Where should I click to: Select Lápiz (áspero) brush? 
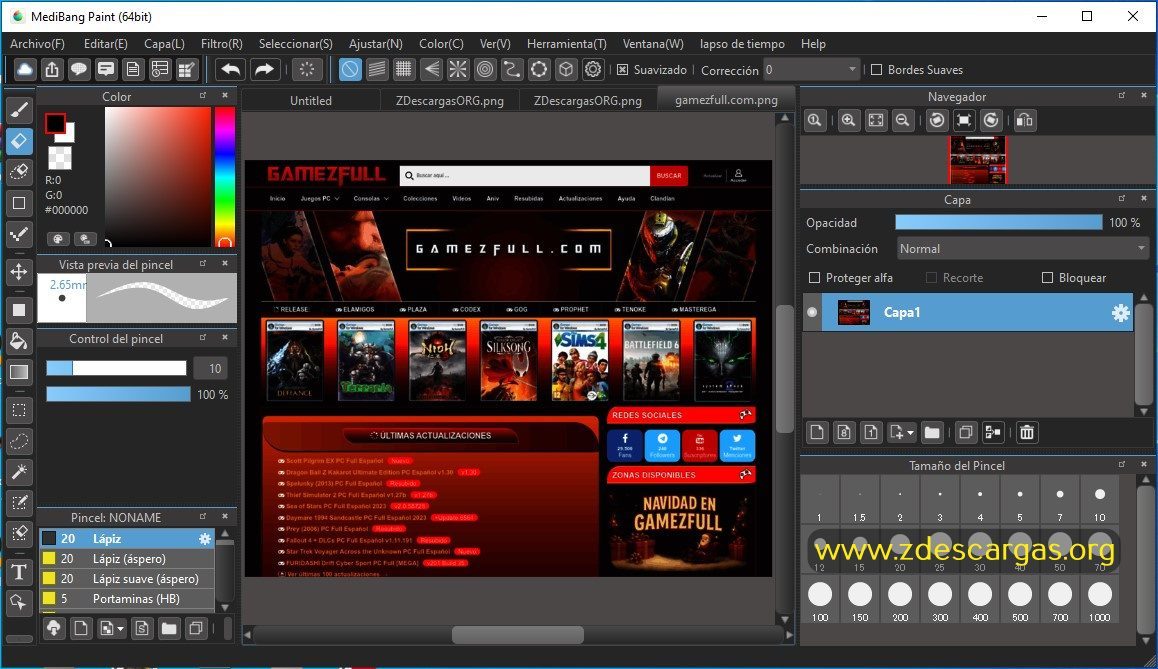[x=127, y=559]
